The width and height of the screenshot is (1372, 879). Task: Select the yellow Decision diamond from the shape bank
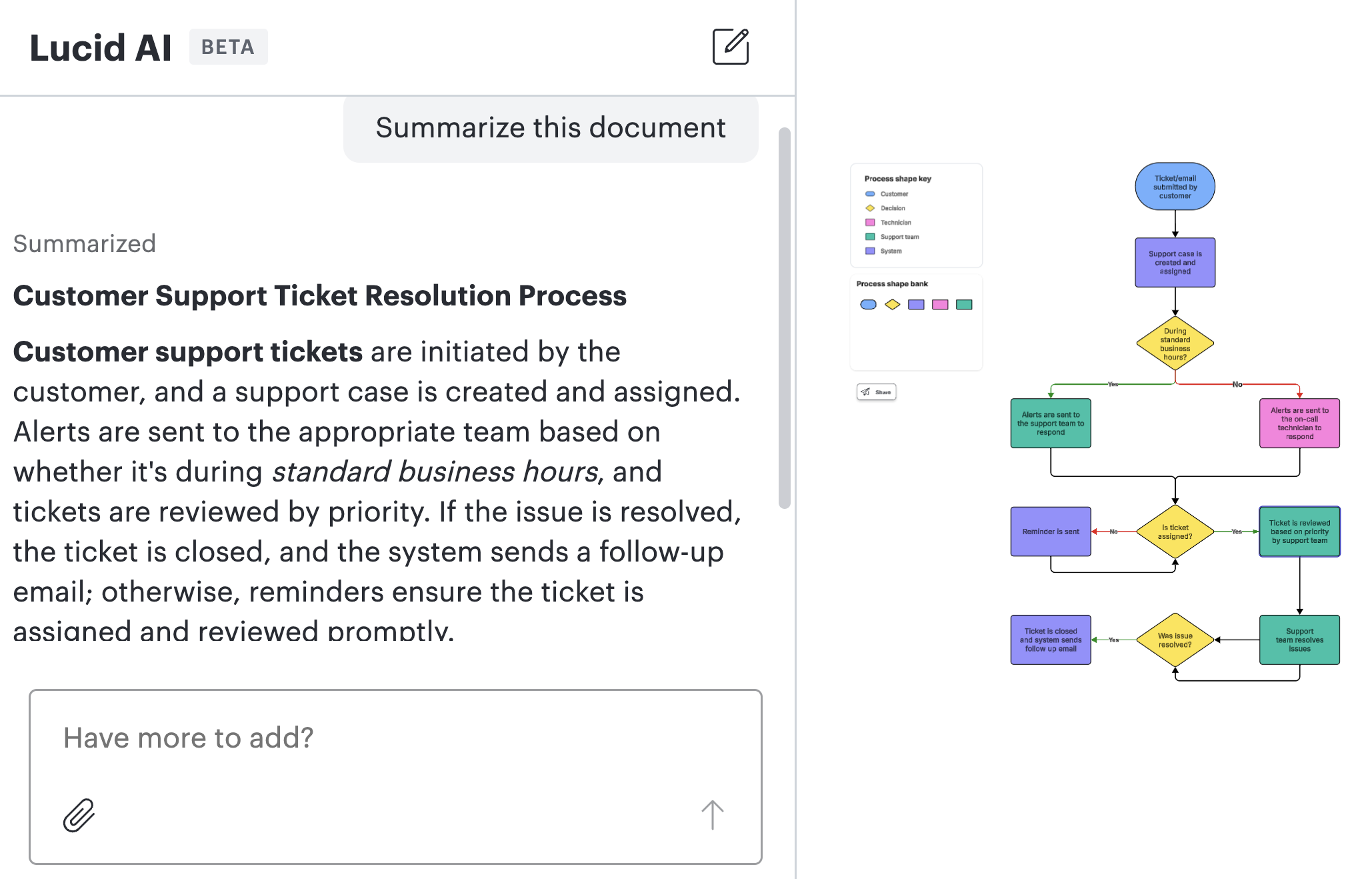pos(892,304)
